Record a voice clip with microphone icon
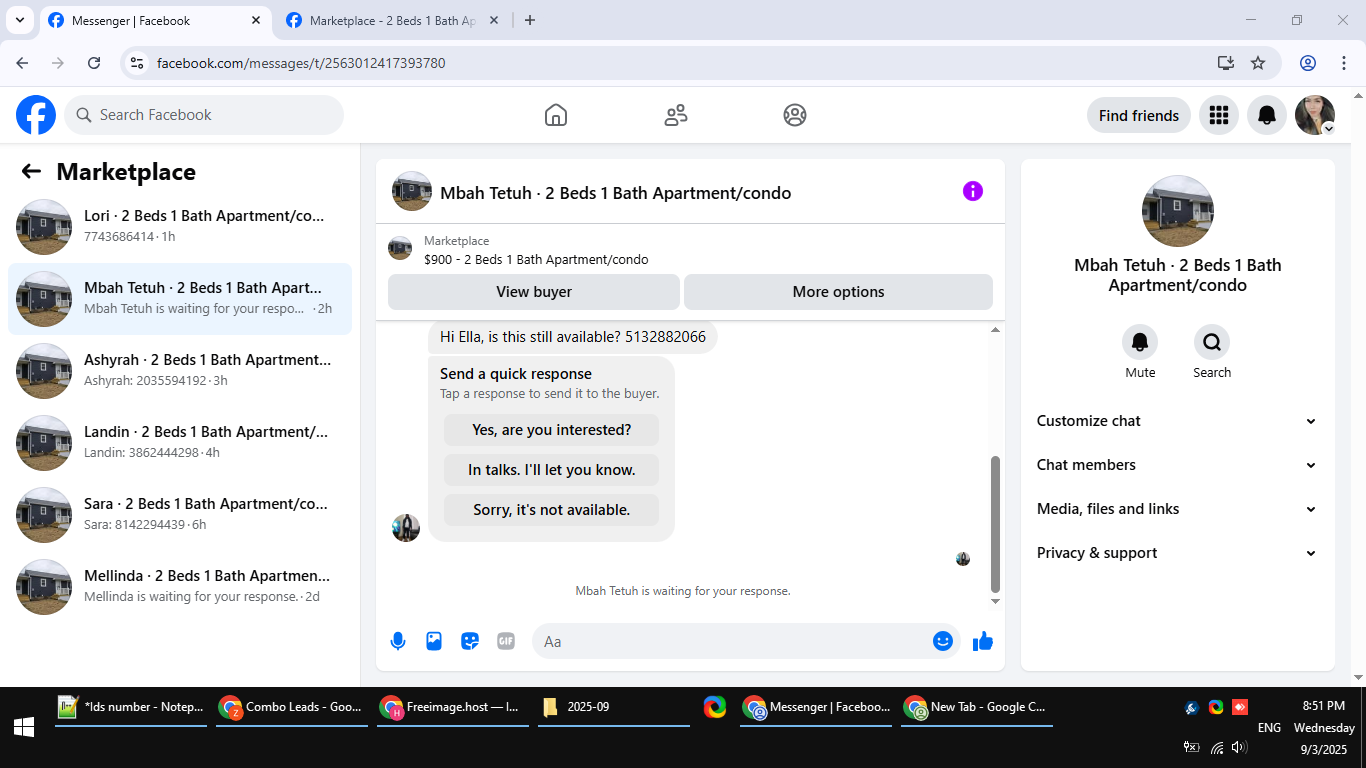Image resolution: width=1366 pixels, height=768 pixels. click(398, 641)
